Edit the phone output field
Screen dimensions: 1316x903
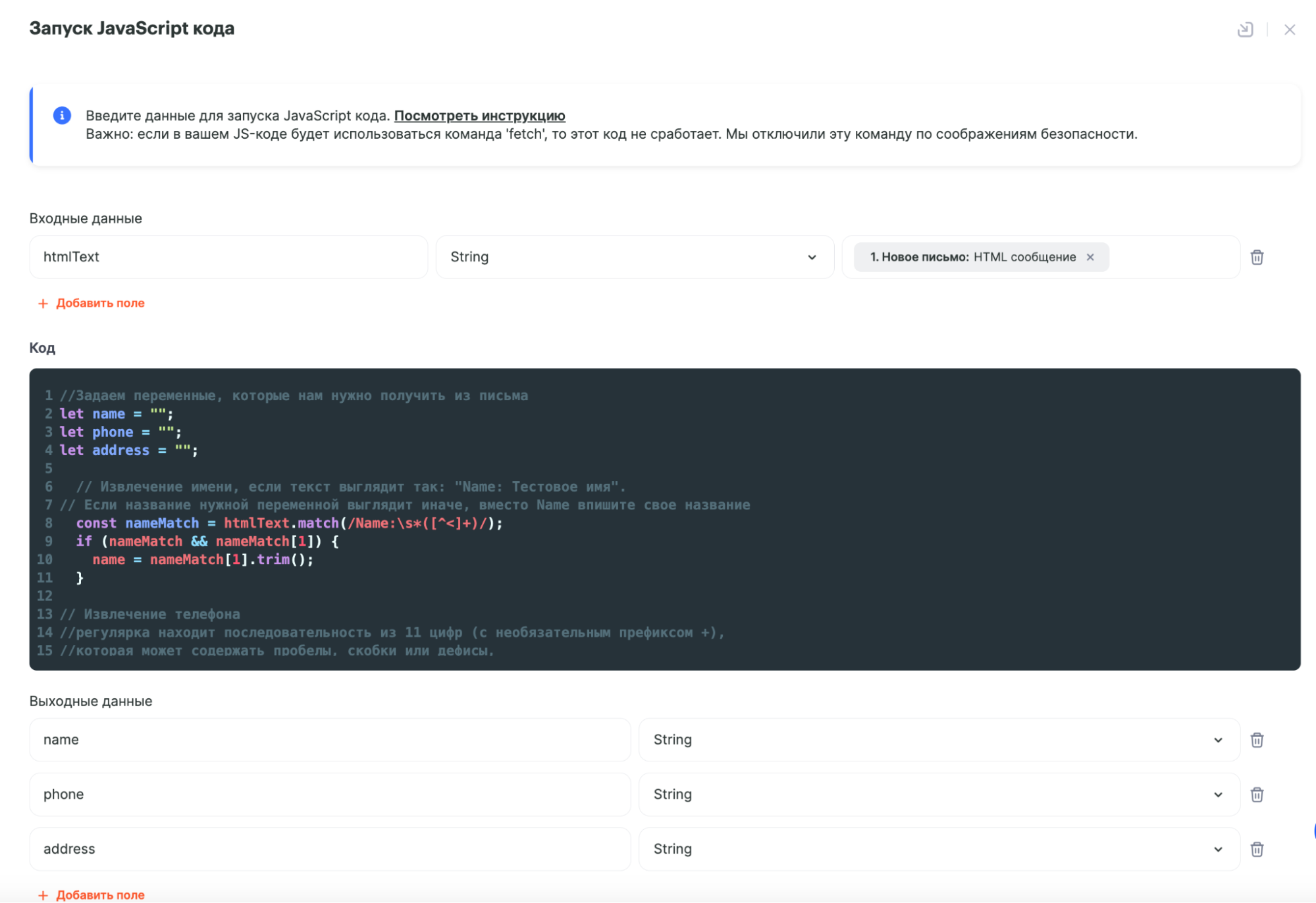pyautogui.click(x=330, y=794)
